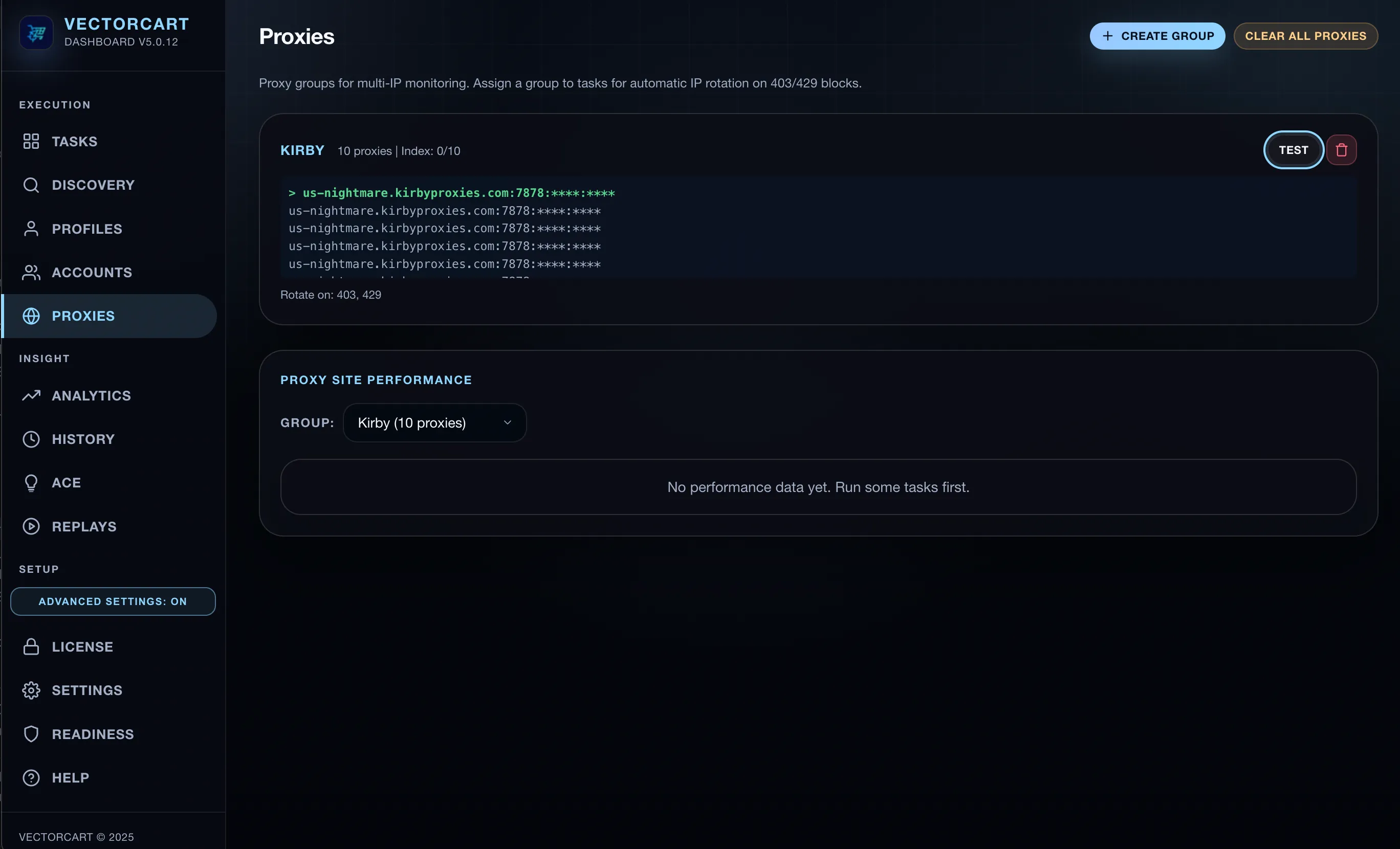The image size is (1400, 849).
Task: Open Readiness using the shield icon
Action: tap(31, 734)
